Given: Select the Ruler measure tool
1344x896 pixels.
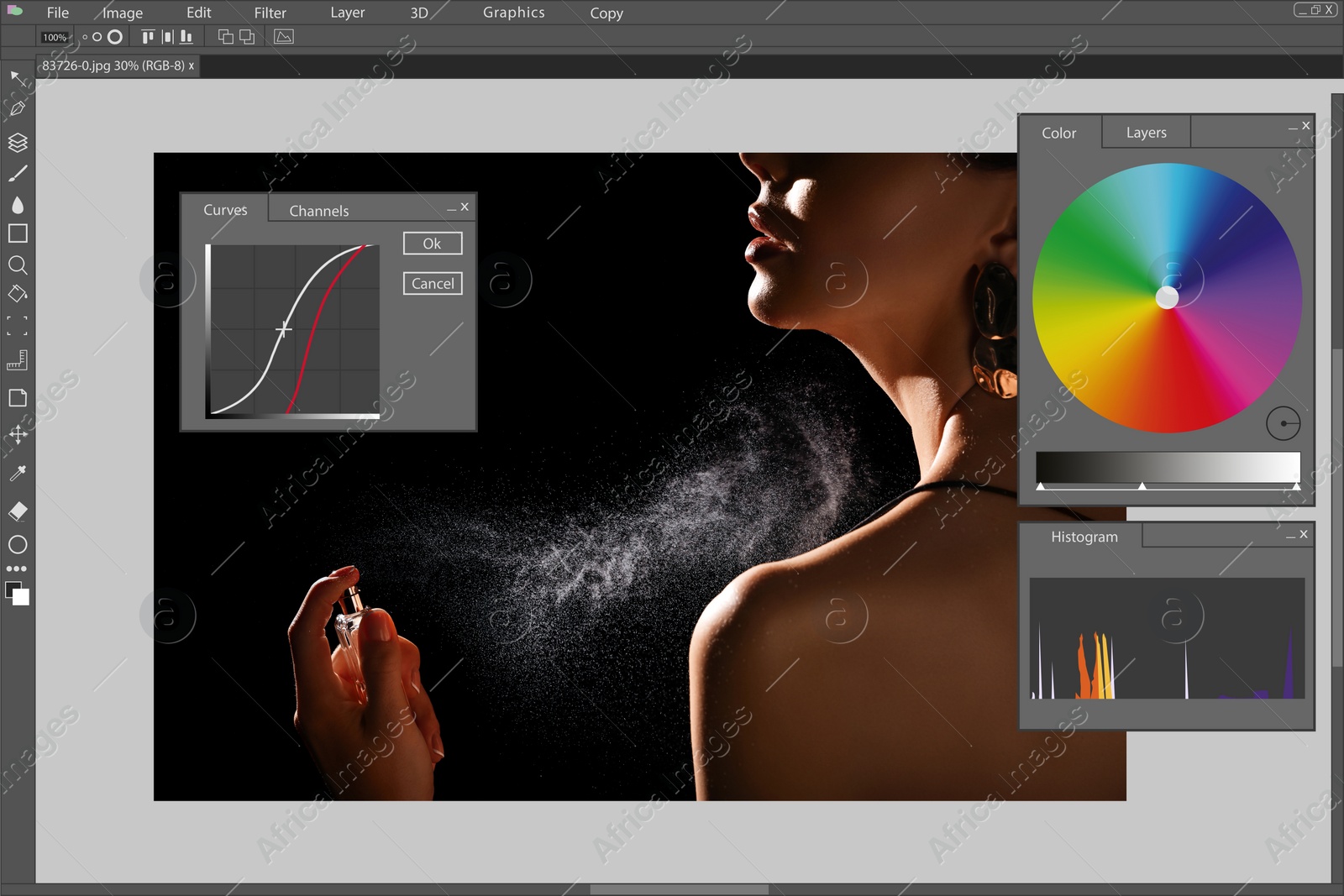Looking at the screenshot, I should point(18,360).
